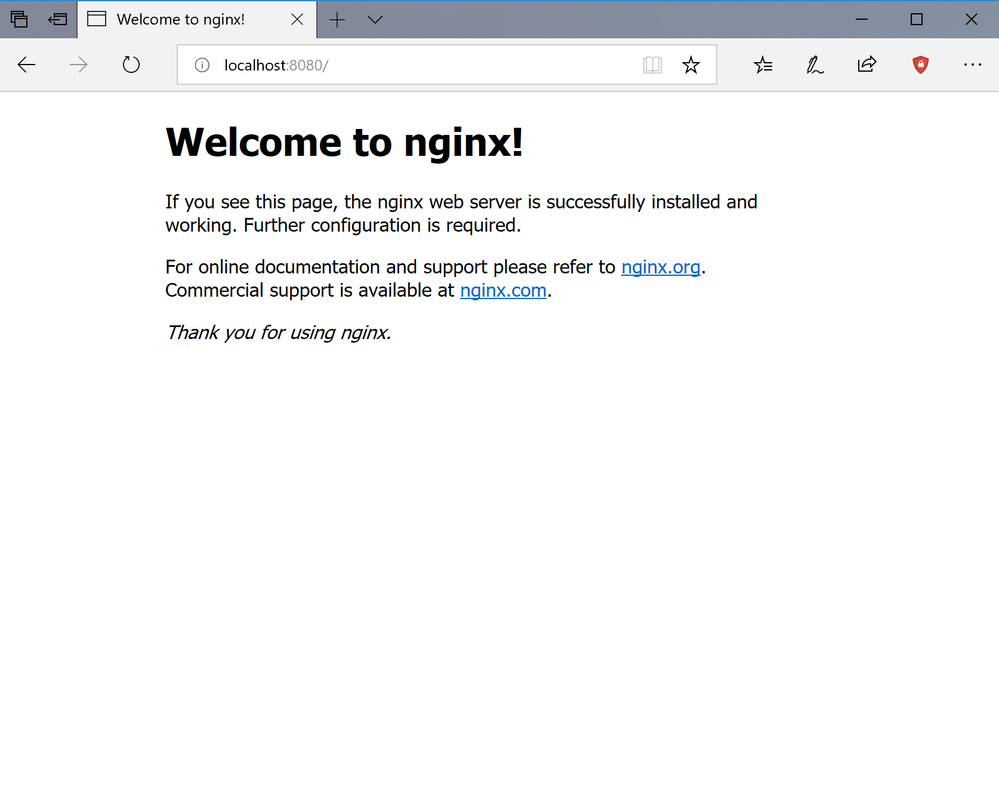Screen dimensions: 999x807
Task: Open the Favorites hub
Action: pos(763,64)
